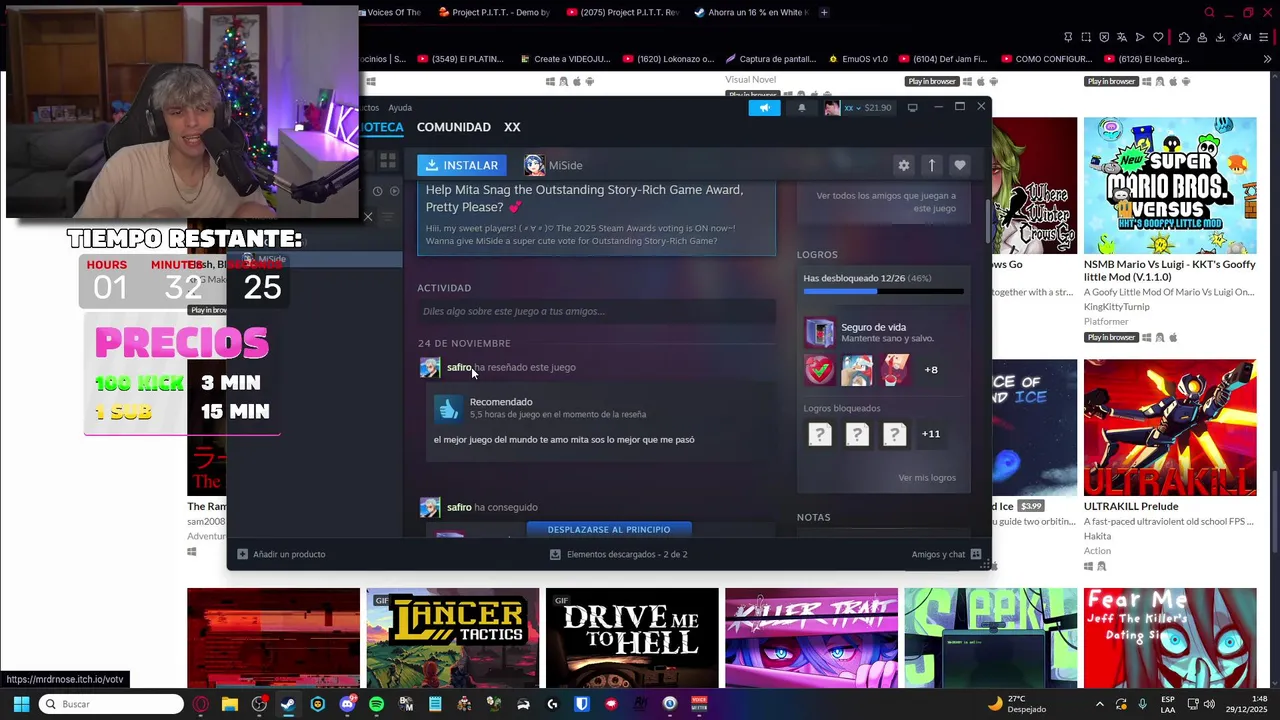Open a new browser tab with plus

[x=824, y=12]
